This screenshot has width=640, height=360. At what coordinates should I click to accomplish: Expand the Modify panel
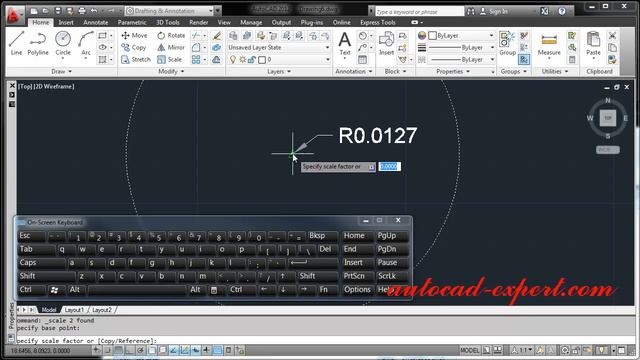pos(171,71)
